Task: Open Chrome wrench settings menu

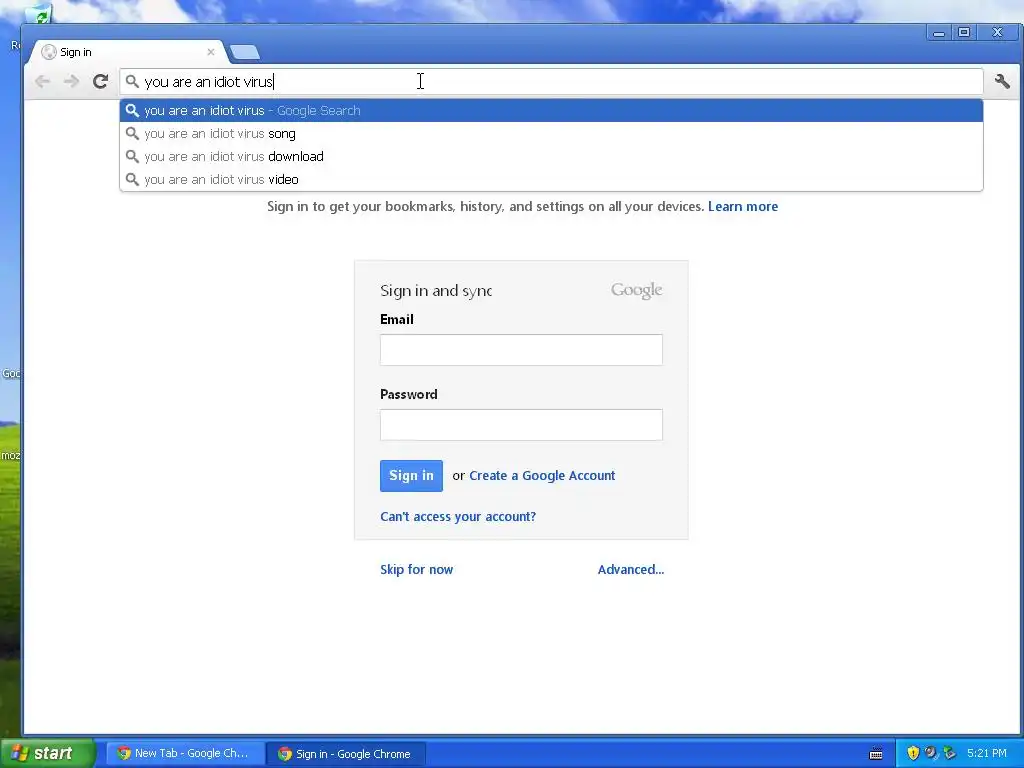Action: tap(1002, 82)
